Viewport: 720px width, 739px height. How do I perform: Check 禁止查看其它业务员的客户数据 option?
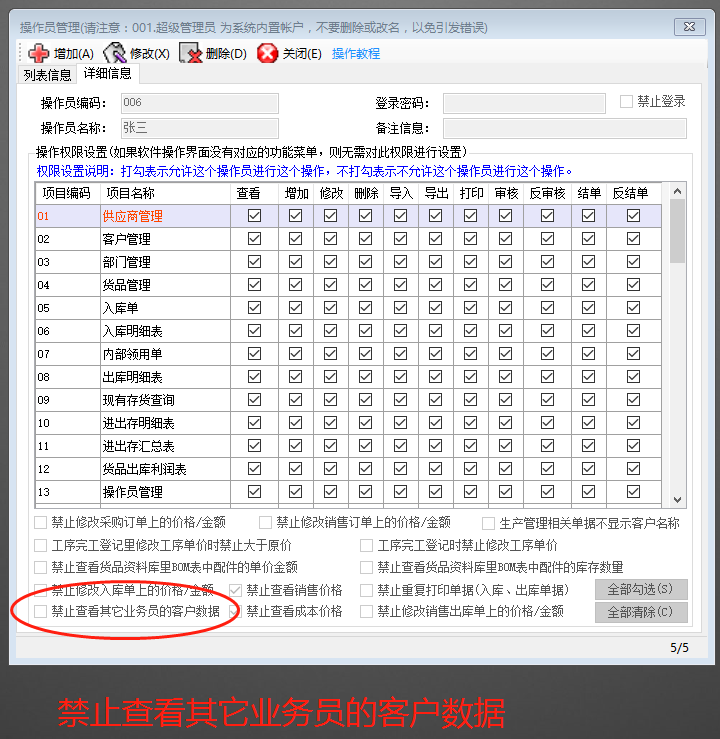41,611
